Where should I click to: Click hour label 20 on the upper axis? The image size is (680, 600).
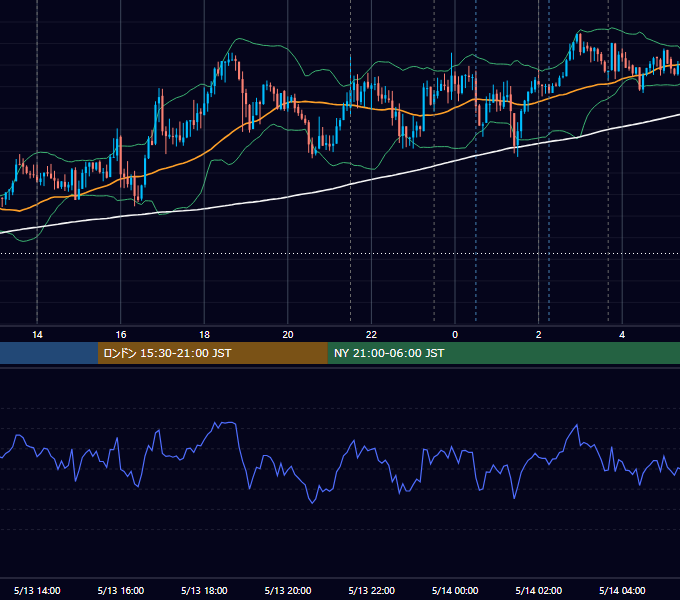[x=288, y=335]
